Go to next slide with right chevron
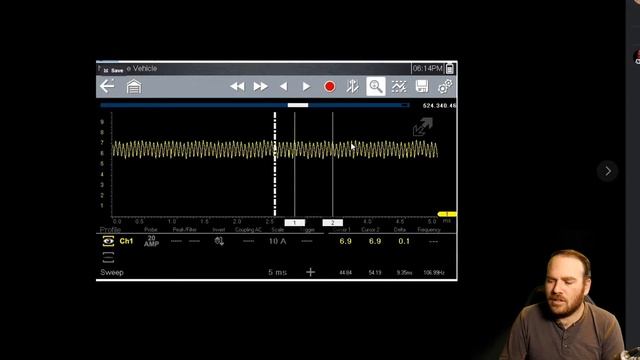The image size is (640, 360). click(x=608, y=171)
